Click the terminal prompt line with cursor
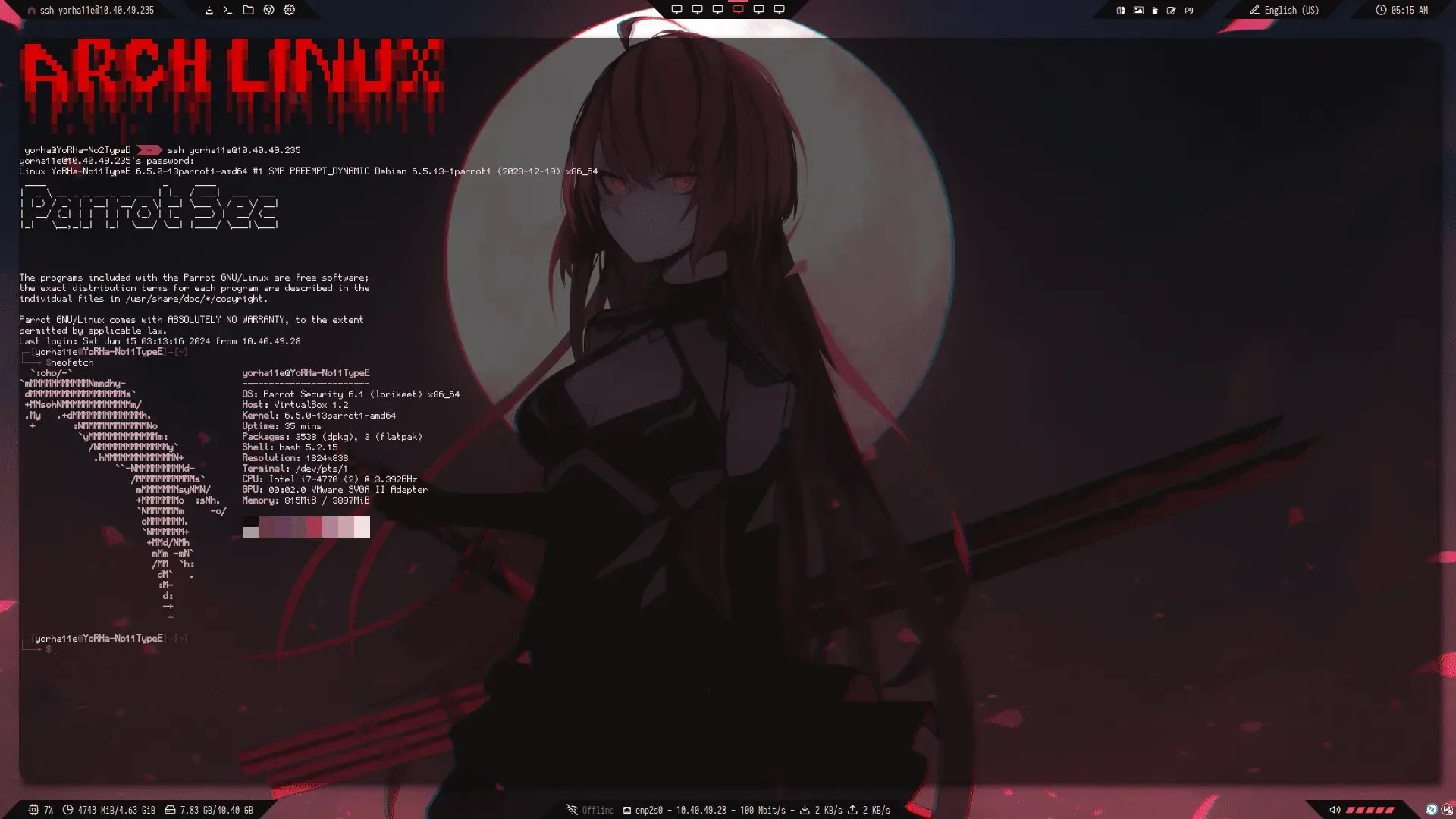The width and height of the screenshot is (1456, 819). pyautogui.click(x=39, y=649)
